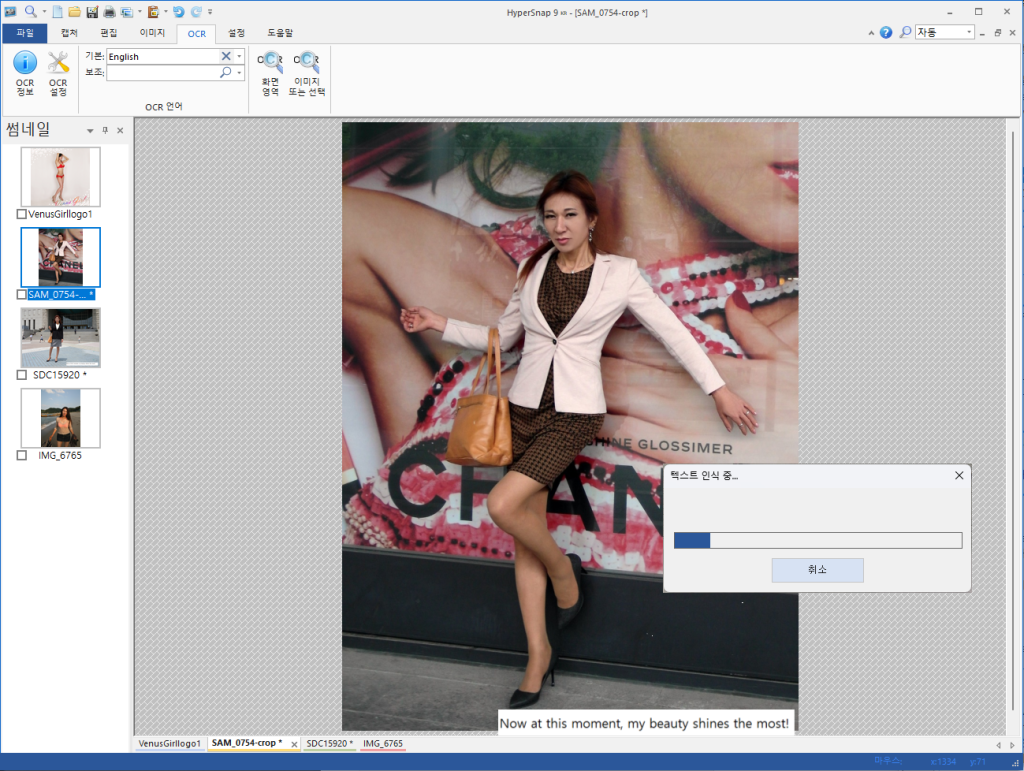Screen dimensions: 1024x771
Task: Open the 썸네일 panel options dropdown
Action: tap(90, 131)
